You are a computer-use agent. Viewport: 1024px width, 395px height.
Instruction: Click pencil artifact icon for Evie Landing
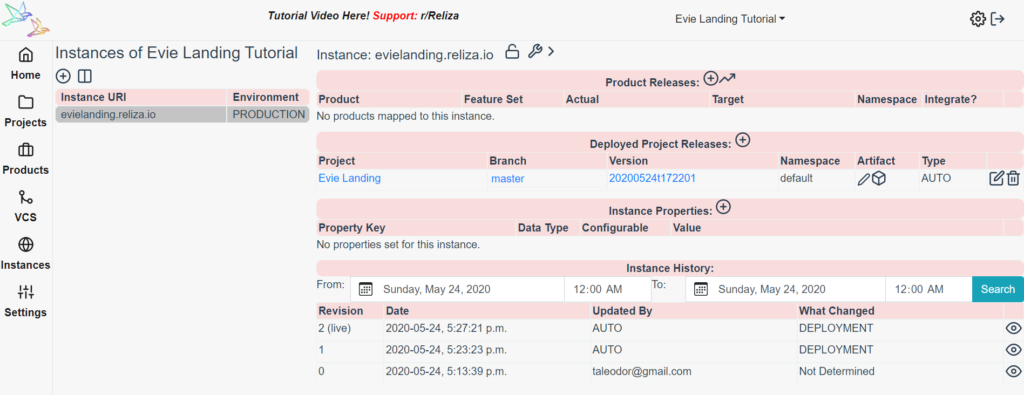click(x=864, y=178)
